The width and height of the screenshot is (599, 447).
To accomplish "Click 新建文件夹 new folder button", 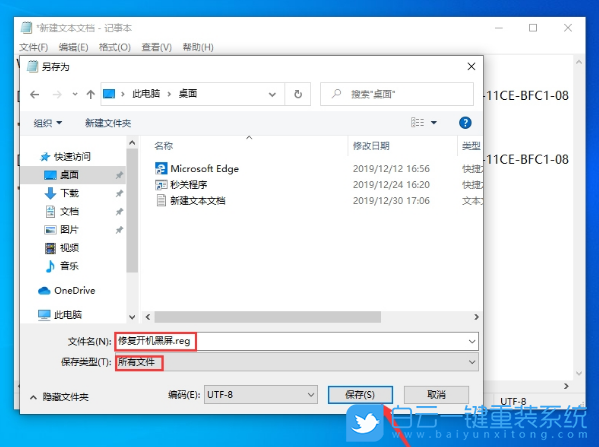I will [108, 123].
